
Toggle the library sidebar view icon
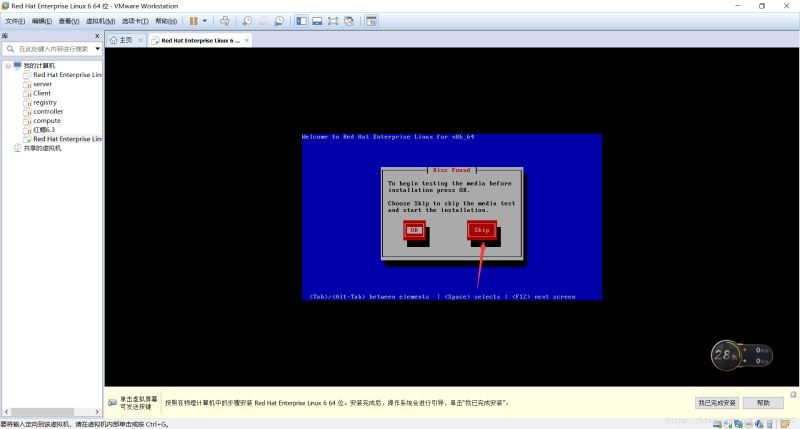pos(302,21)
